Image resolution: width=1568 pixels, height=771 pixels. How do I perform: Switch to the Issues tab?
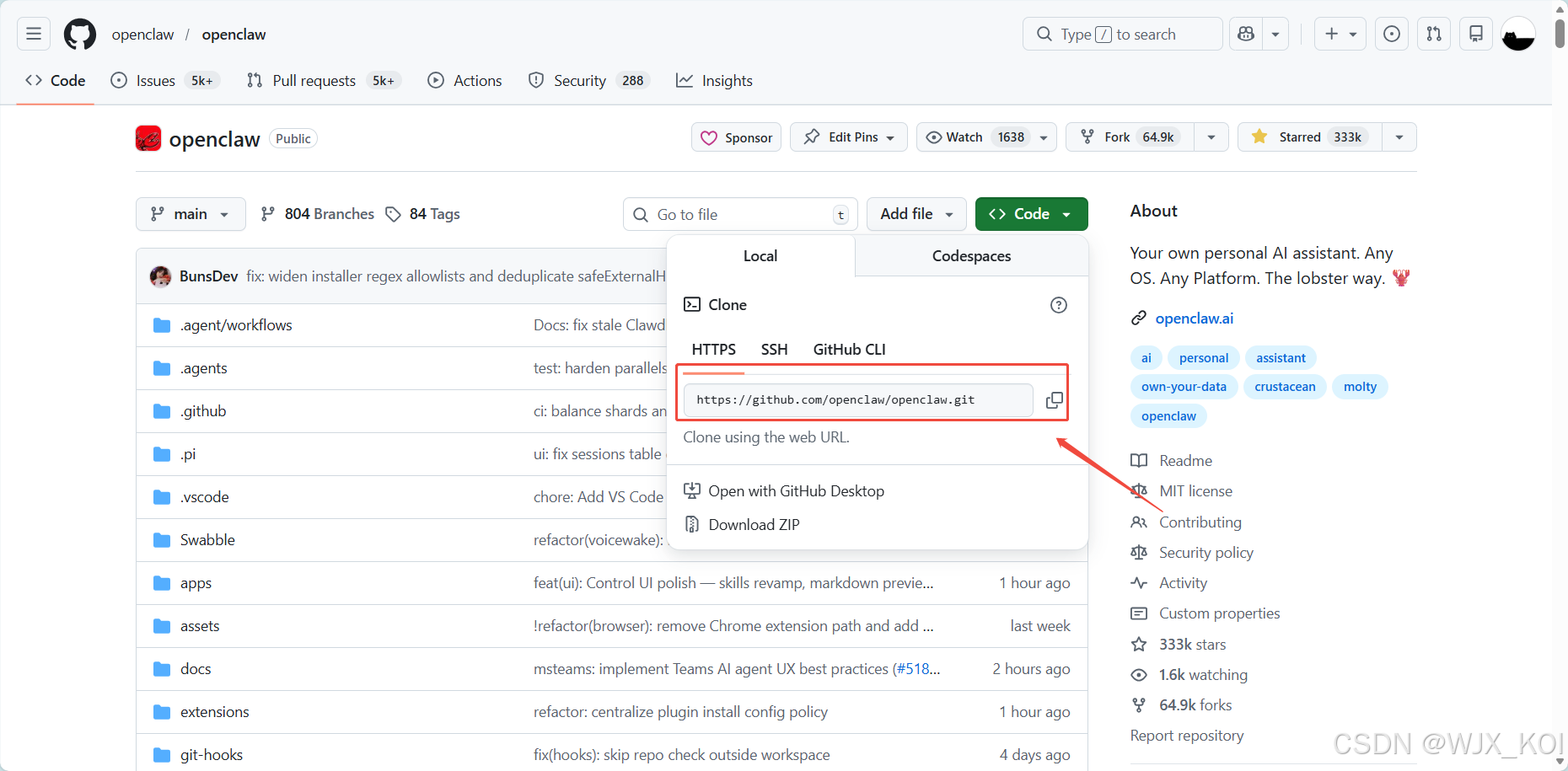pos(165,81)
